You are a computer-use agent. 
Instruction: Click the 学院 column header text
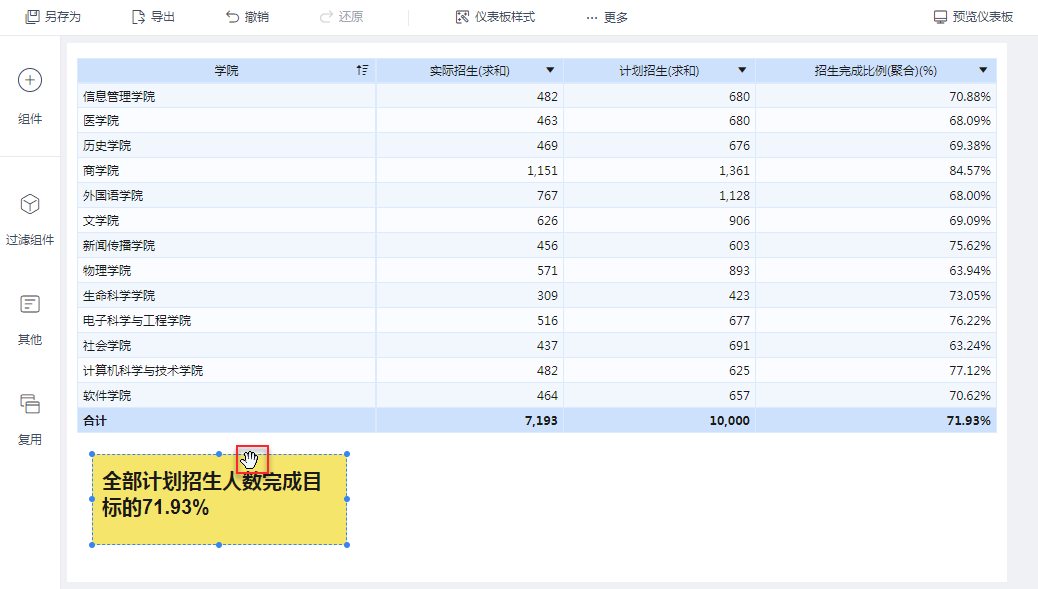(226, 70)
